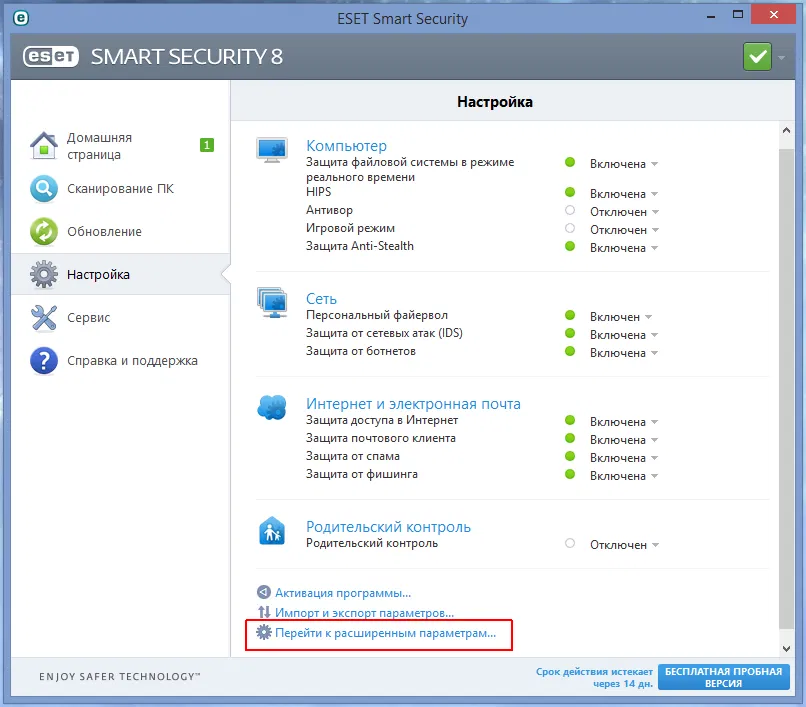Go to Сканирование ПК section
Image resolution: width=806 pixels, height=707 pixels.
pyautogui.click(x=121, y=189)
